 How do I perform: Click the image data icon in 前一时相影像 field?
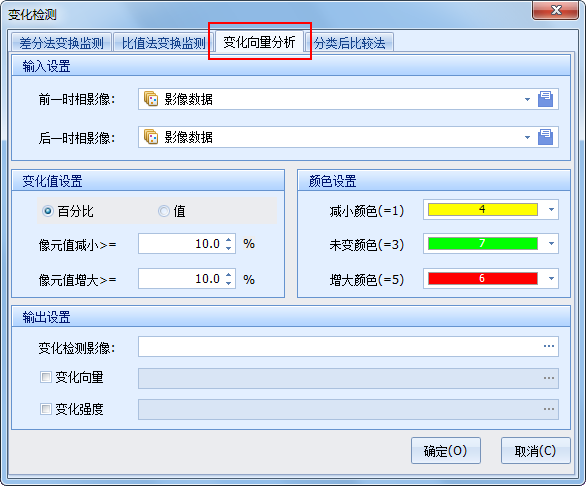(x=151, y=99)
